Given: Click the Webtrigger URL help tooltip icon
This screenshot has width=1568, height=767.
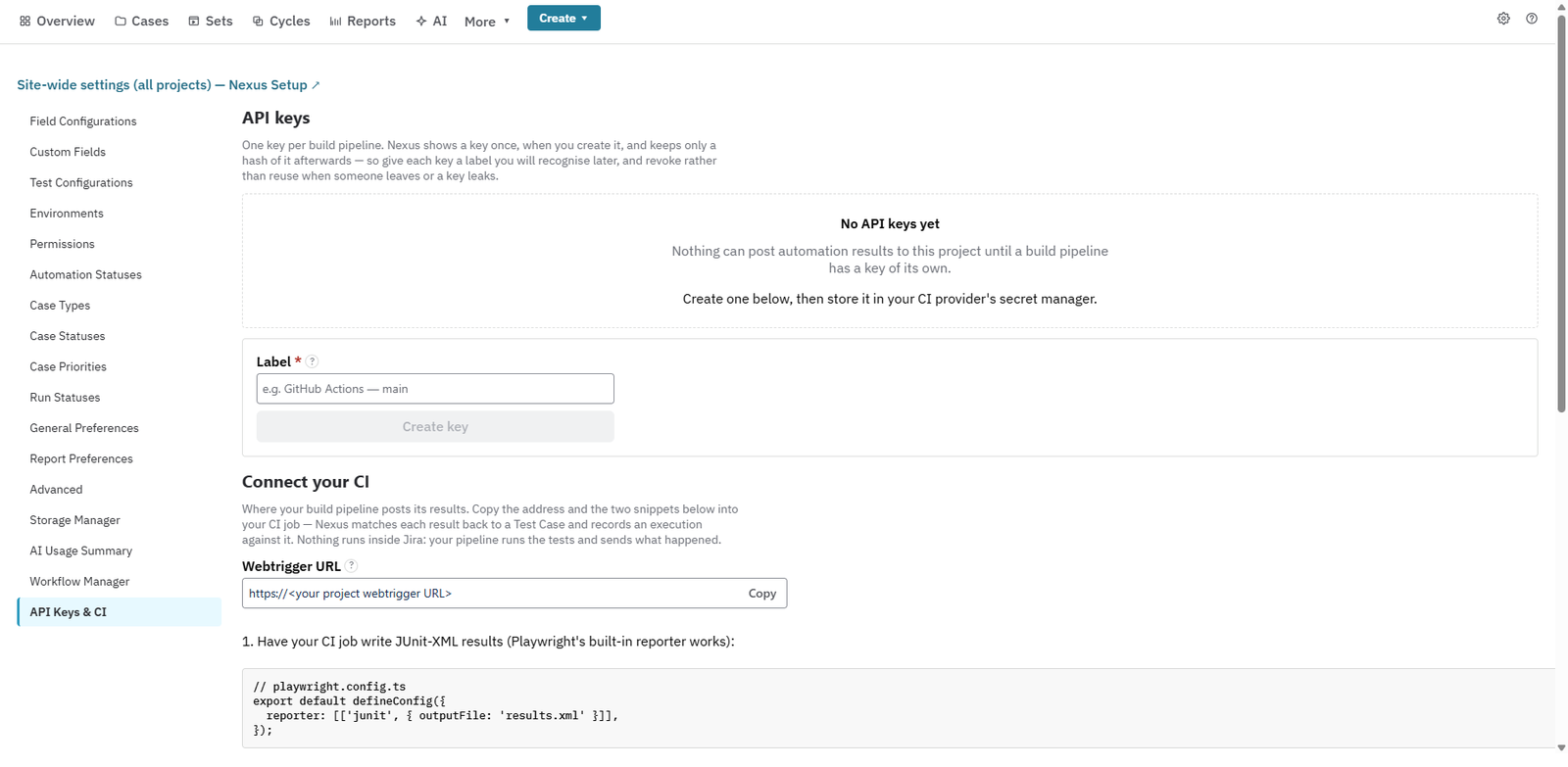Looking at the screenshot, I should (x=352, y=565).
